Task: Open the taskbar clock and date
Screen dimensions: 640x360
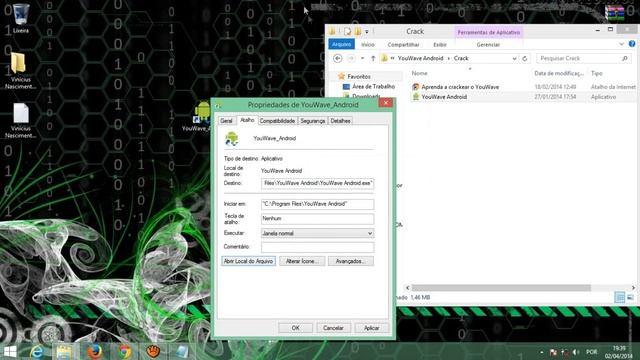Action: (619, 352)
